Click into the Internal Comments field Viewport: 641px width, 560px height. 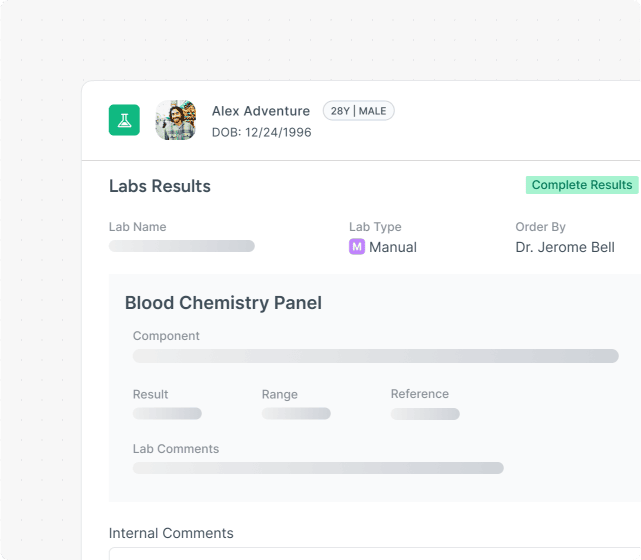pyautogui.click(x=370, y=553)
